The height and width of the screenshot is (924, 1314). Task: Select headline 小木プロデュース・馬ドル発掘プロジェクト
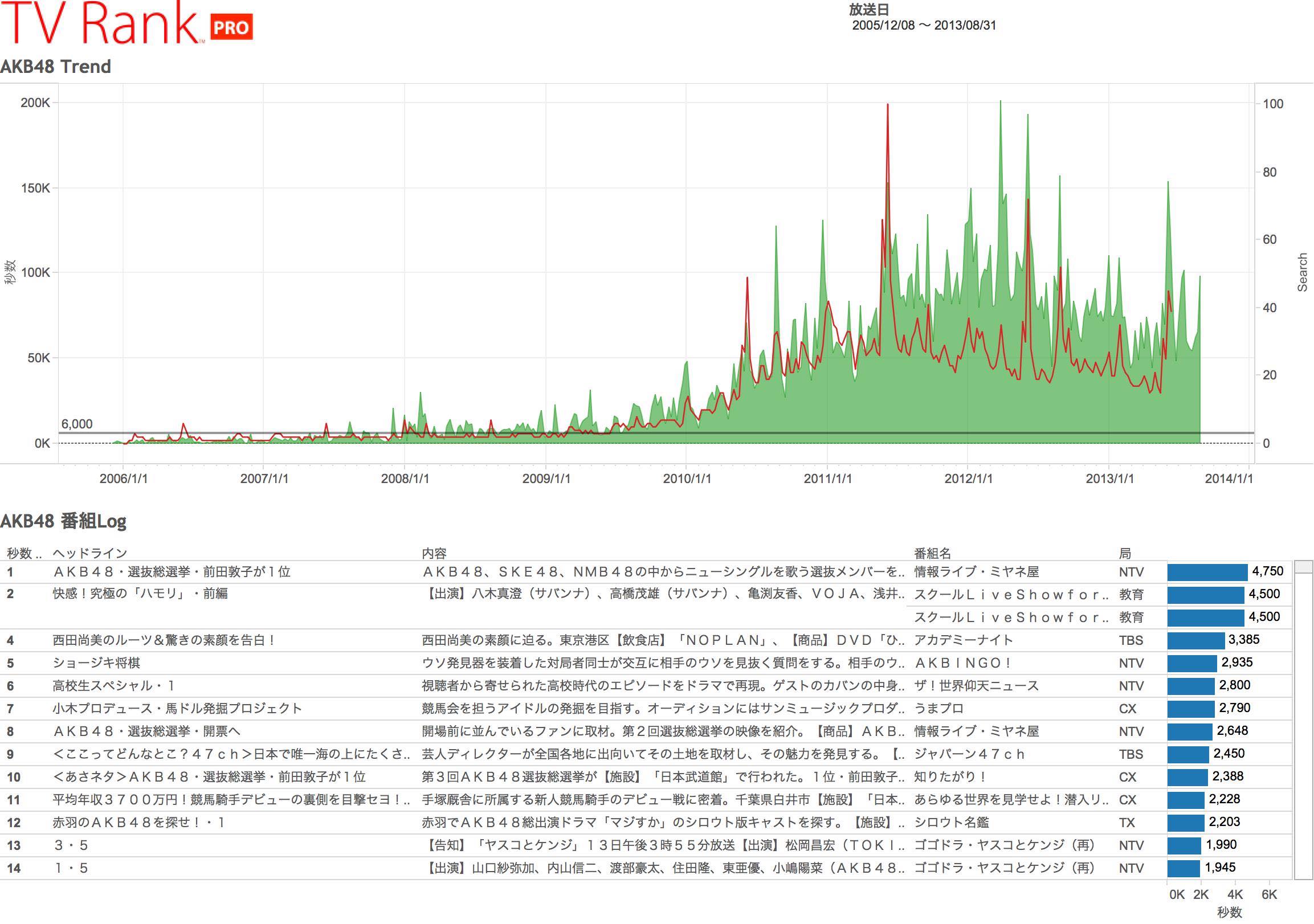pos(177,708)
